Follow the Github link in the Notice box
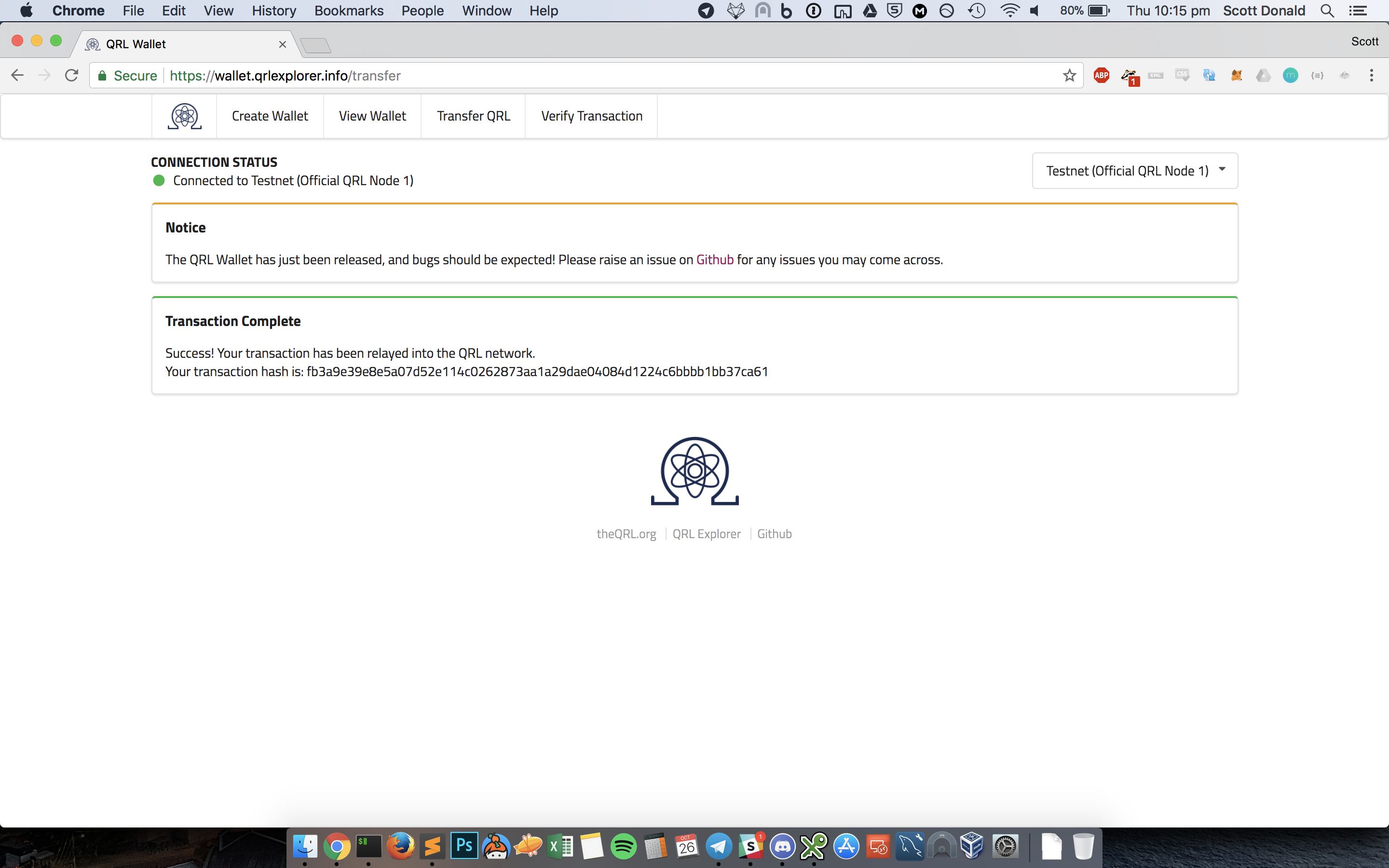The image size is (1389, 868). (715, 259)
